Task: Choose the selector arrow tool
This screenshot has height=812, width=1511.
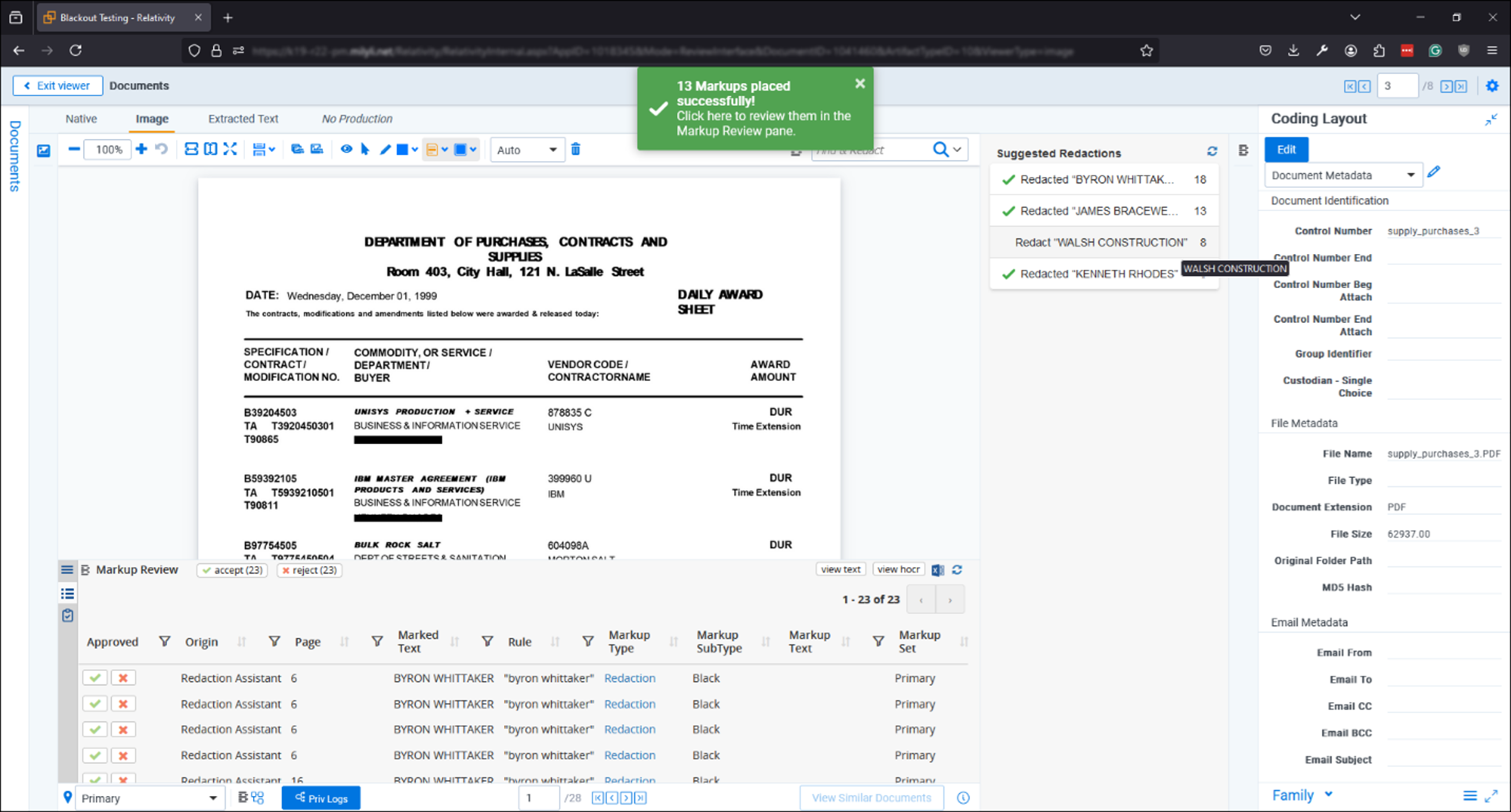Action: point(365,149)
